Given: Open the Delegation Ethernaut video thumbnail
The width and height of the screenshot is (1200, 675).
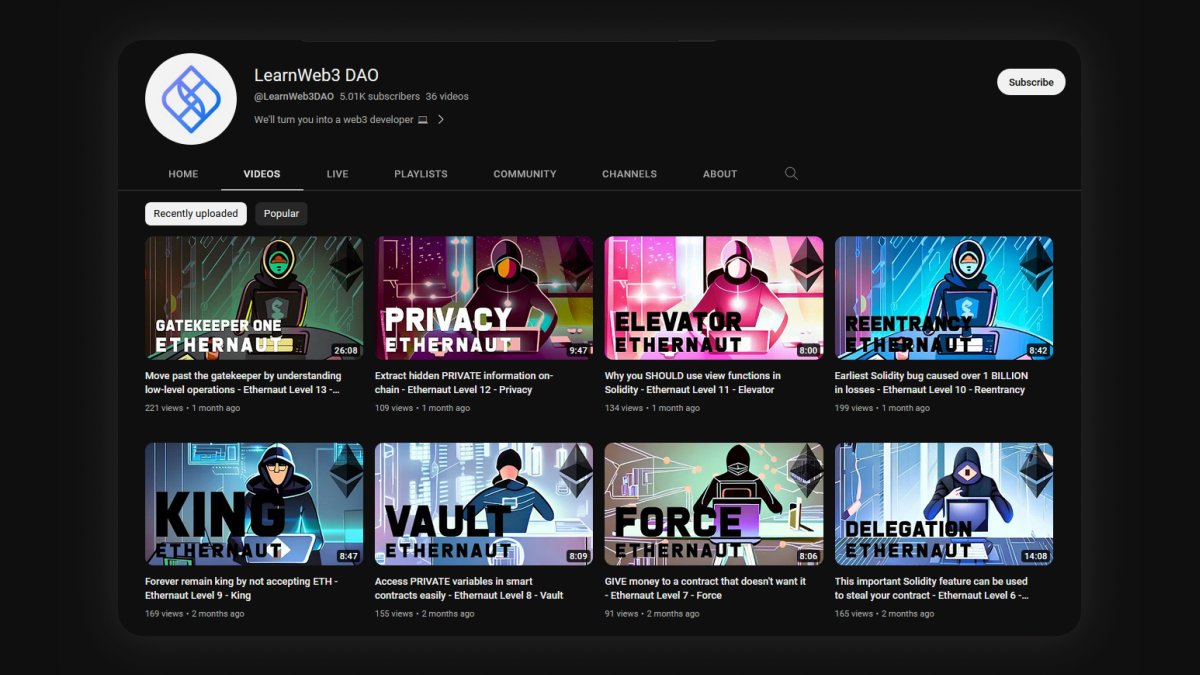Looking at the screenshot, I should coord(944,504).
